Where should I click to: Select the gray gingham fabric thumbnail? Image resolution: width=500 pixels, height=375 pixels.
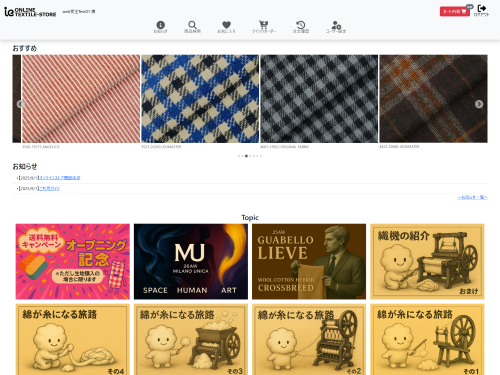point(319,99)
